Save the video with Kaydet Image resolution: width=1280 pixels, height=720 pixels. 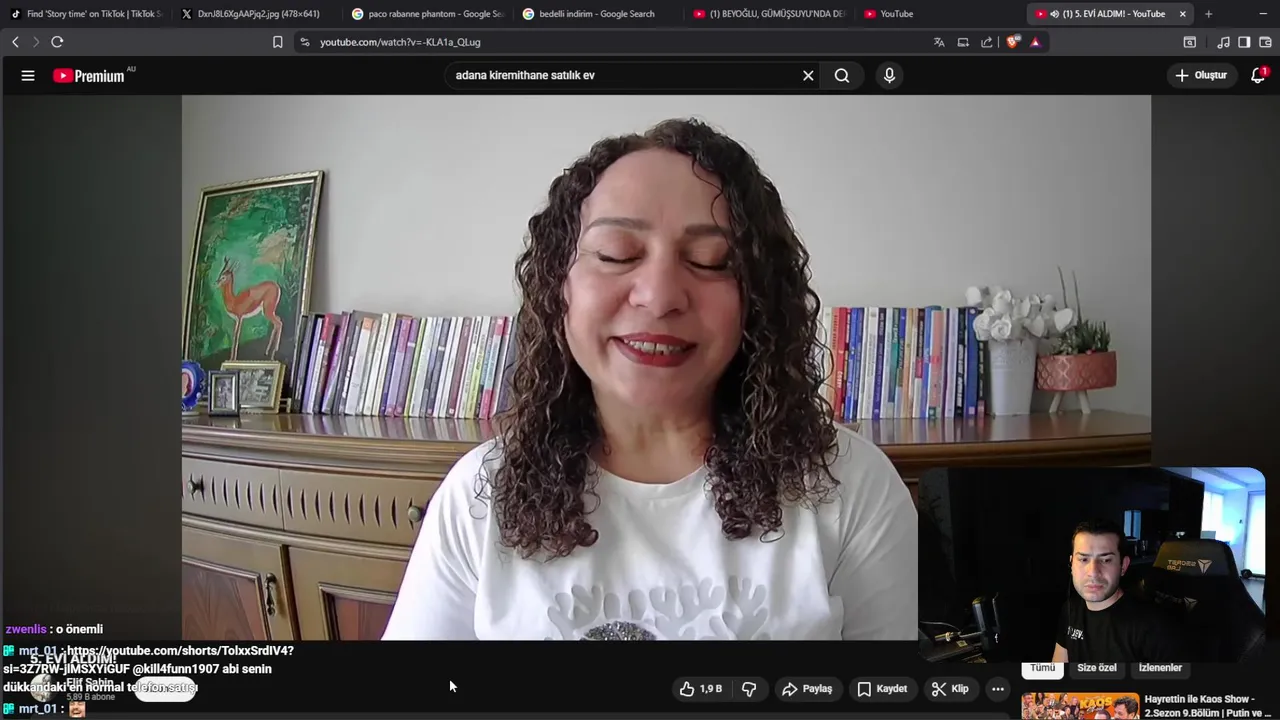[x=882, y=689]
